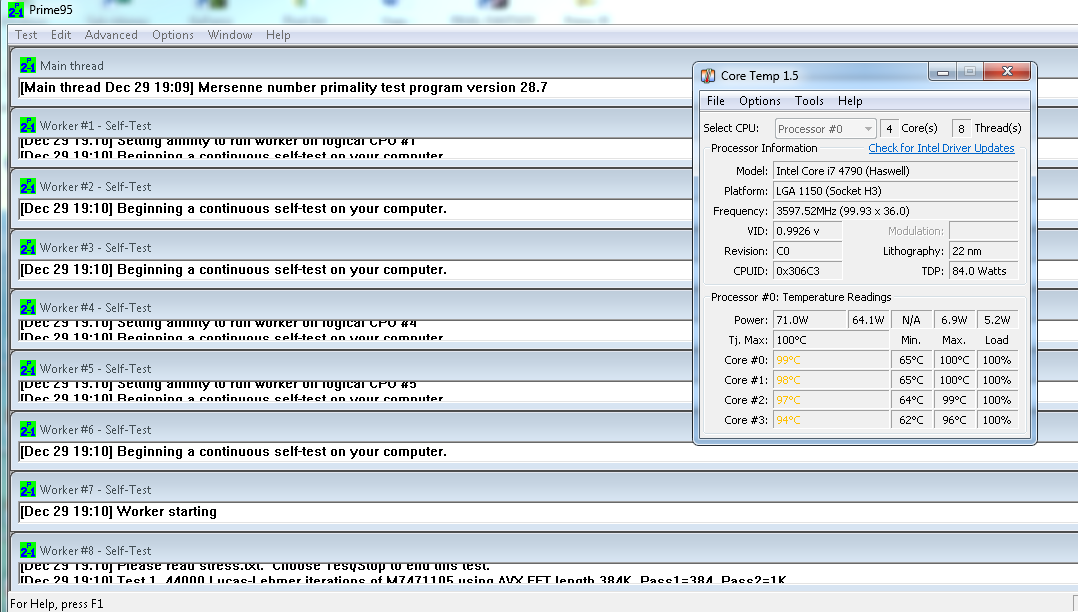Click the Core #3 minimum temperature 62°C
The width and height of the screenshot is (1078, 612).
point(912,419)
